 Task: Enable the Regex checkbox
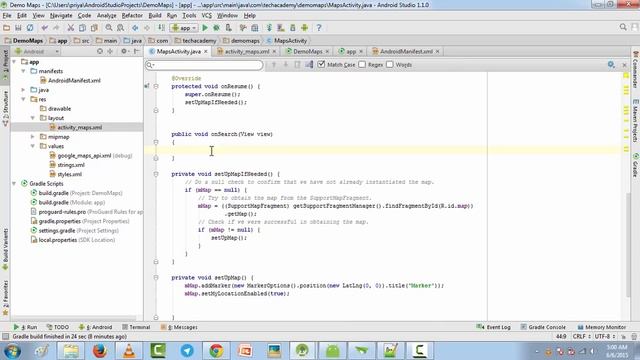pyautogui.click(x=362, y=64)
